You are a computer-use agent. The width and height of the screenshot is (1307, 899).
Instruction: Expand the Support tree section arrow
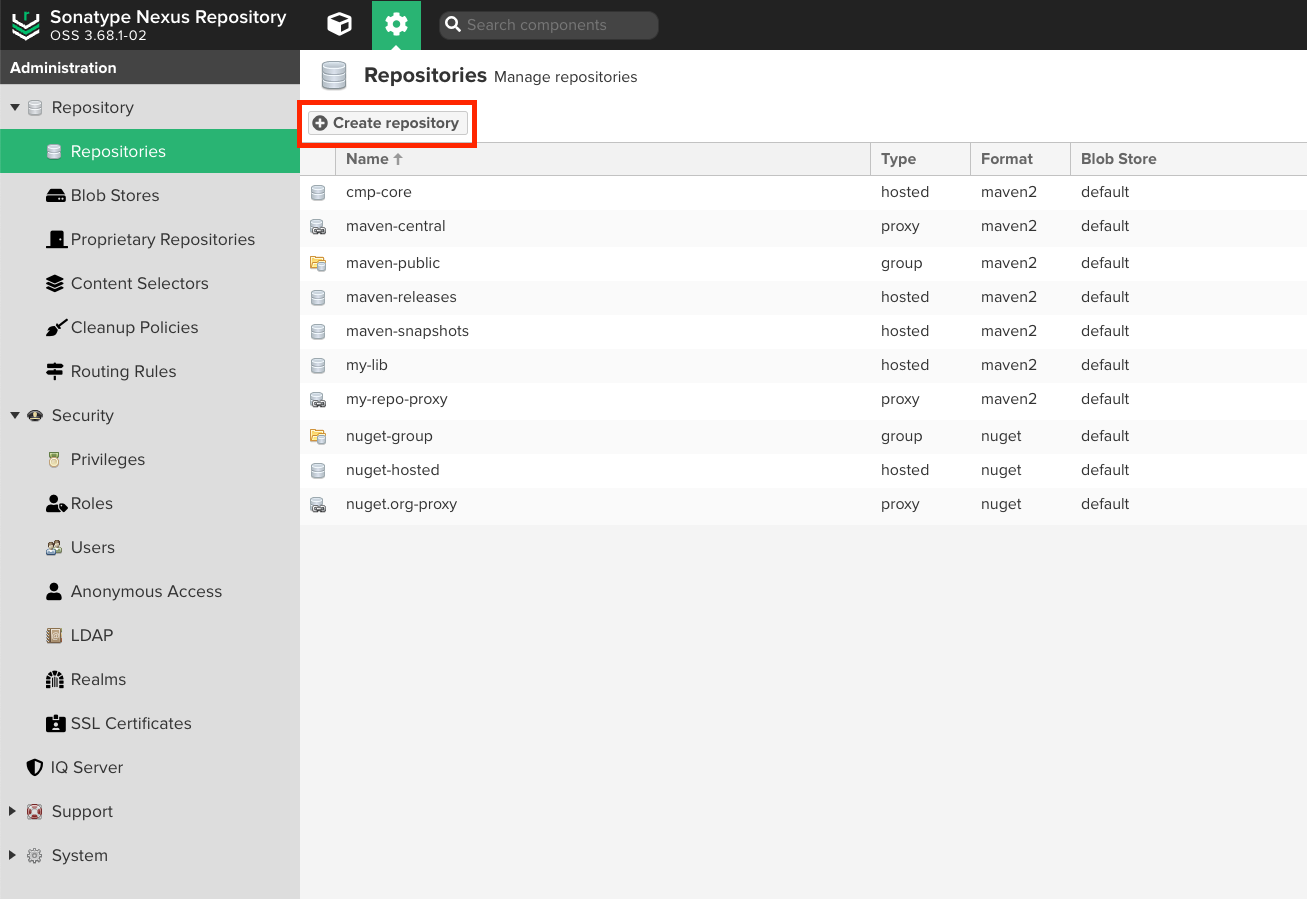[13, 812]
